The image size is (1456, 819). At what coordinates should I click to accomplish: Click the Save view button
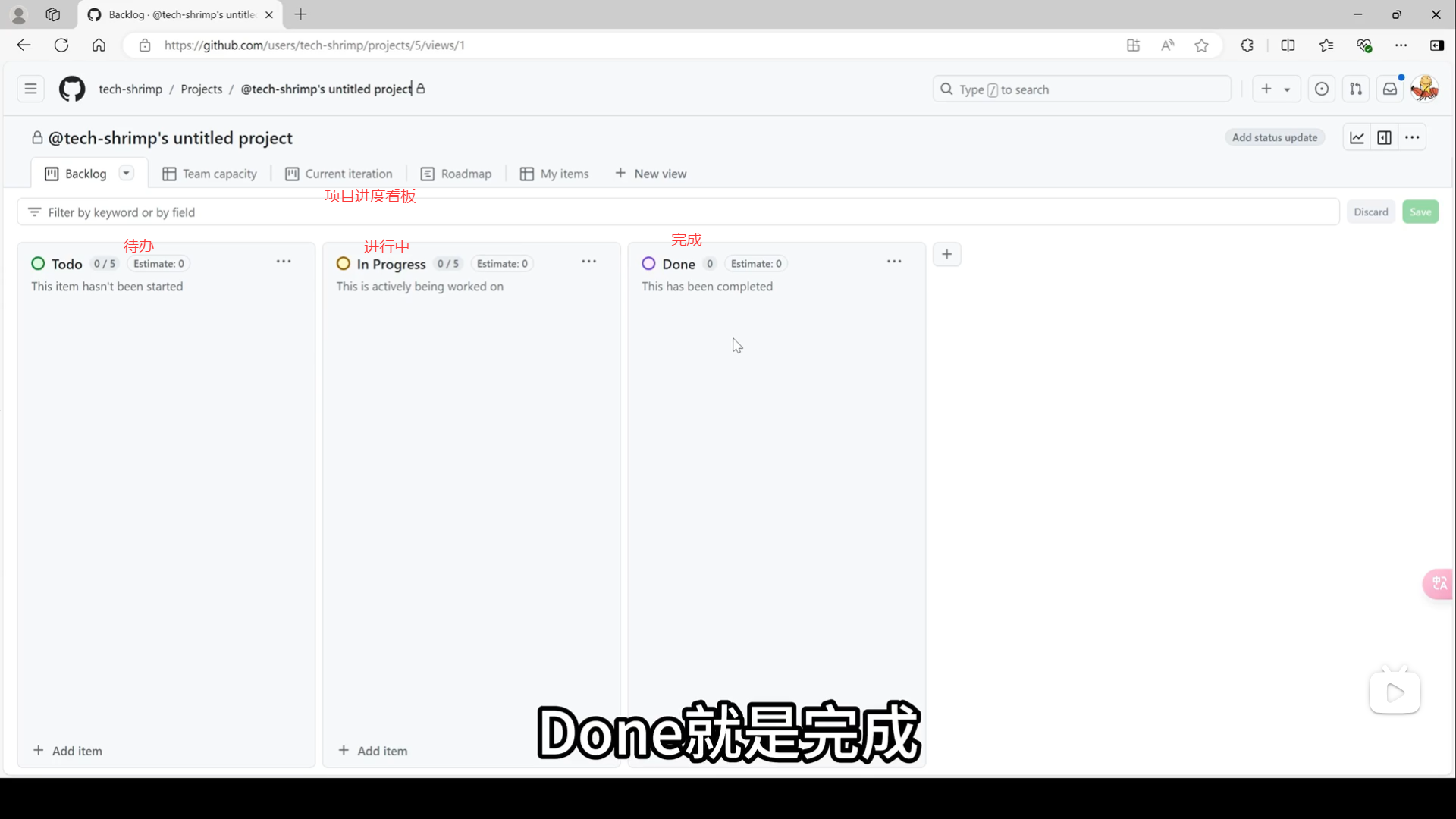click(x=1420, y=212)
